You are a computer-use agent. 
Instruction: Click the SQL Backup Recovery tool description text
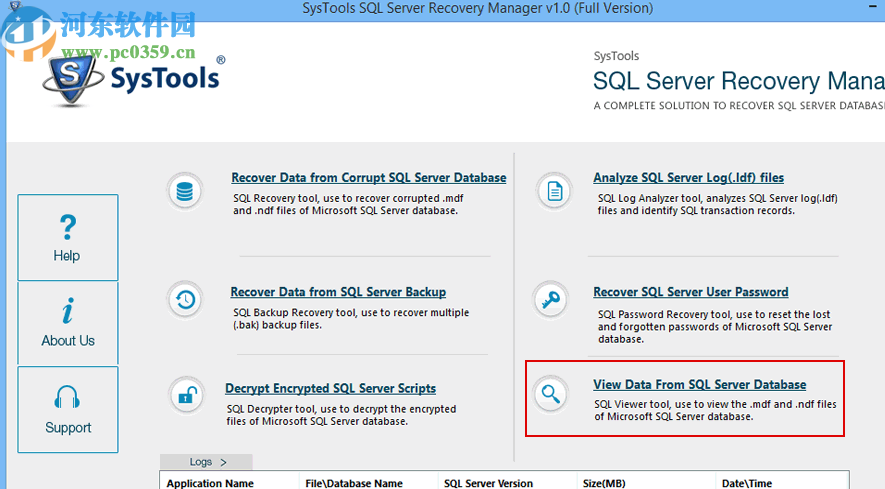click(x=351, y=318)
